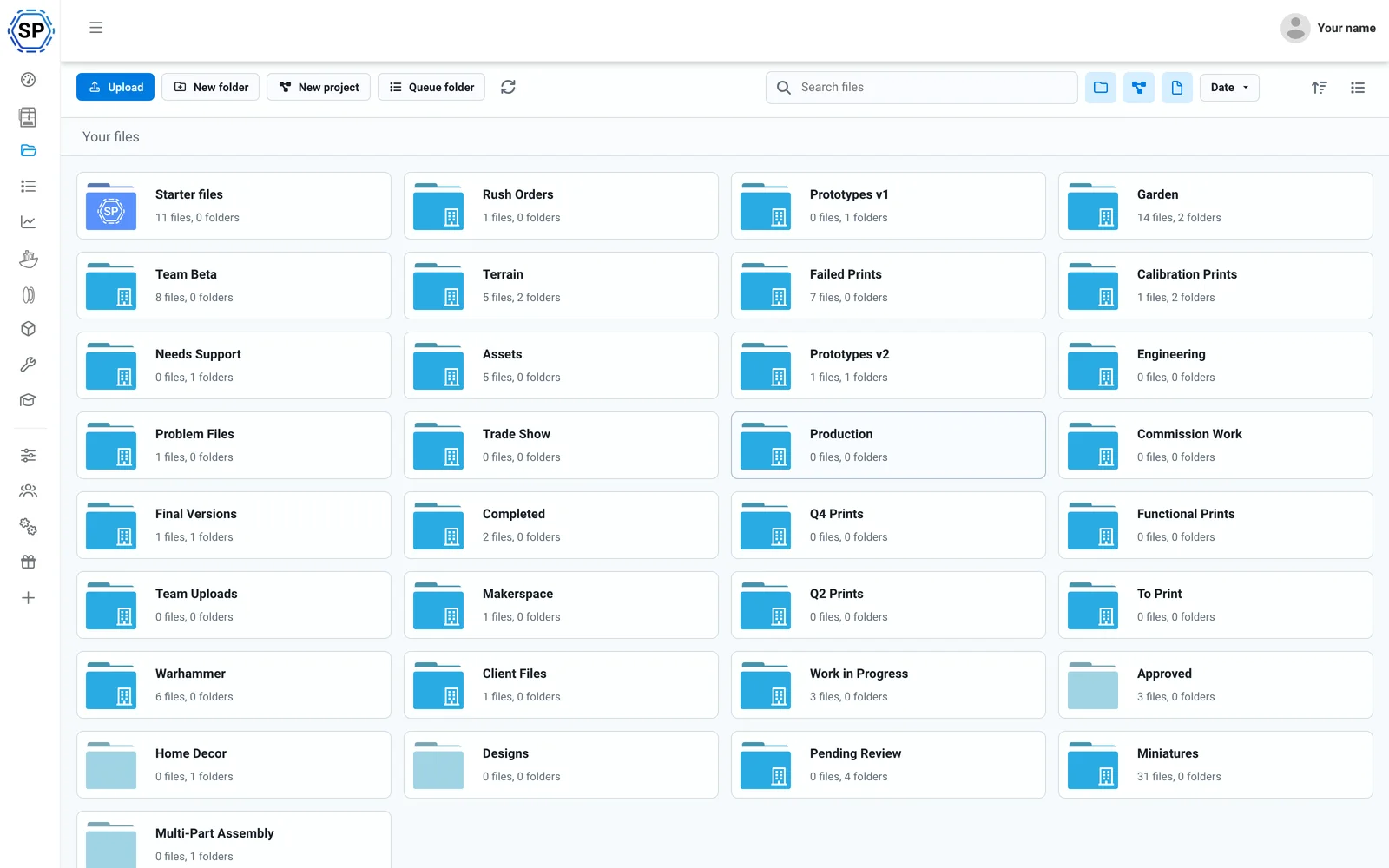Open the Prototypes v2 folder

[x=888, y=365]
